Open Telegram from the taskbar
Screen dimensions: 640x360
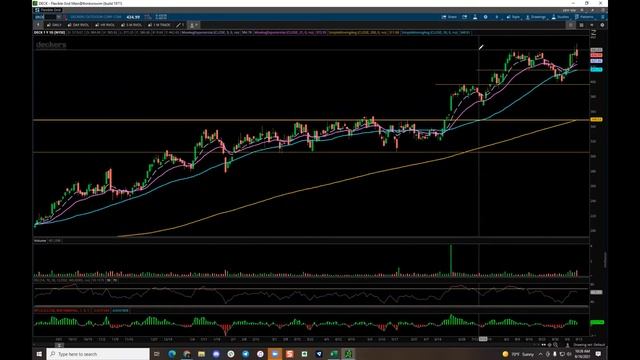[x=245, y=354]
